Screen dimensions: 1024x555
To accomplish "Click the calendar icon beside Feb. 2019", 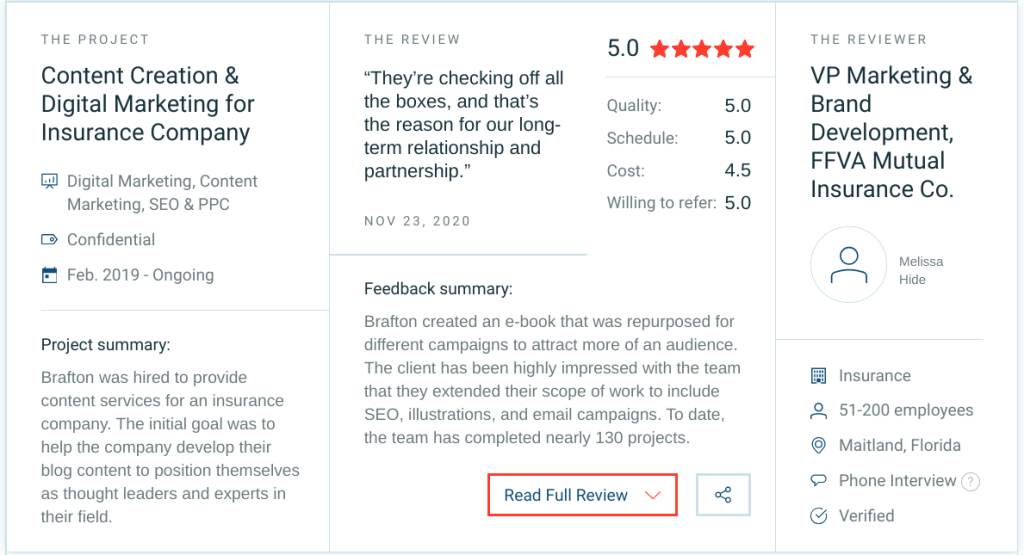I will 49,275.
